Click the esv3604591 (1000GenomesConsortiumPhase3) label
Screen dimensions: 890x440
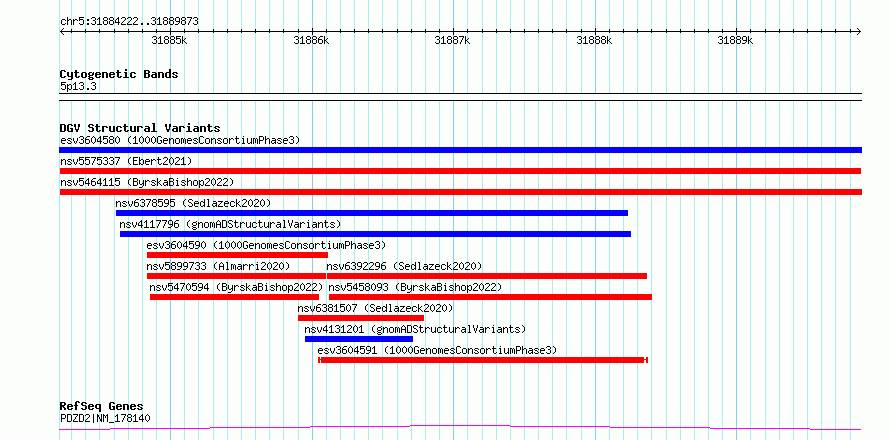tap(437, 350)
